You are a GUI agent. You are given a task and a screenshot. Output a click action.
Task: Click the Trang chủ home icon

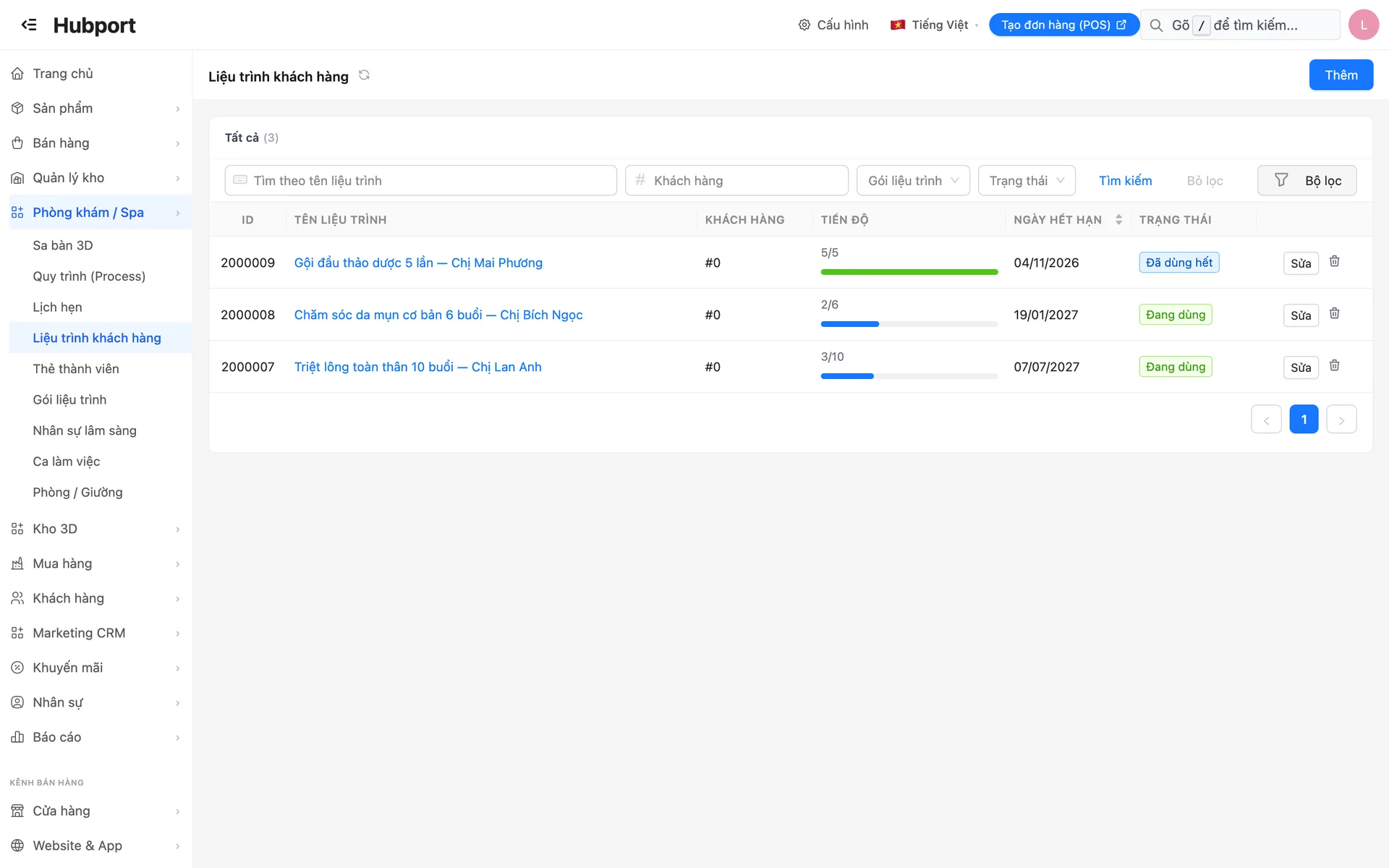tap(17, 74)
